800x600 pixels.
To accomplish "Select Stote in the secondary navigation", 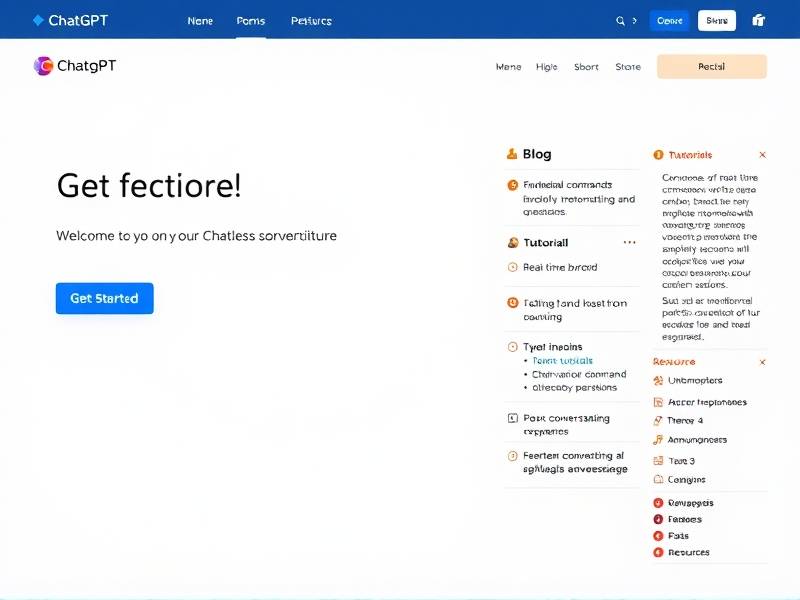I will [x=628, y=67].
